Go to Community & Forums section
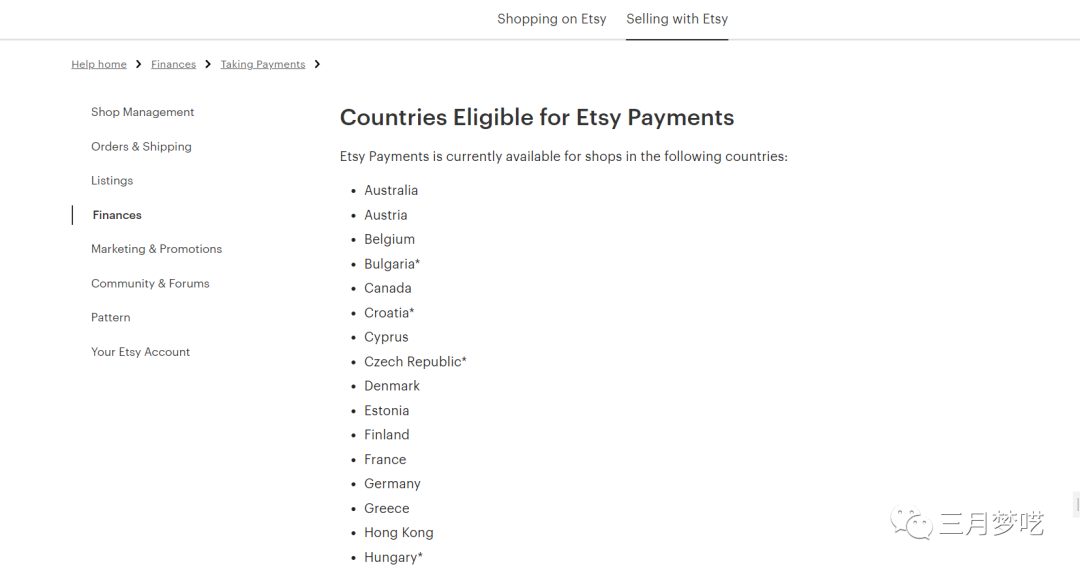The height and width of the screenshot is (571, 1080). [x=150, y=284]
